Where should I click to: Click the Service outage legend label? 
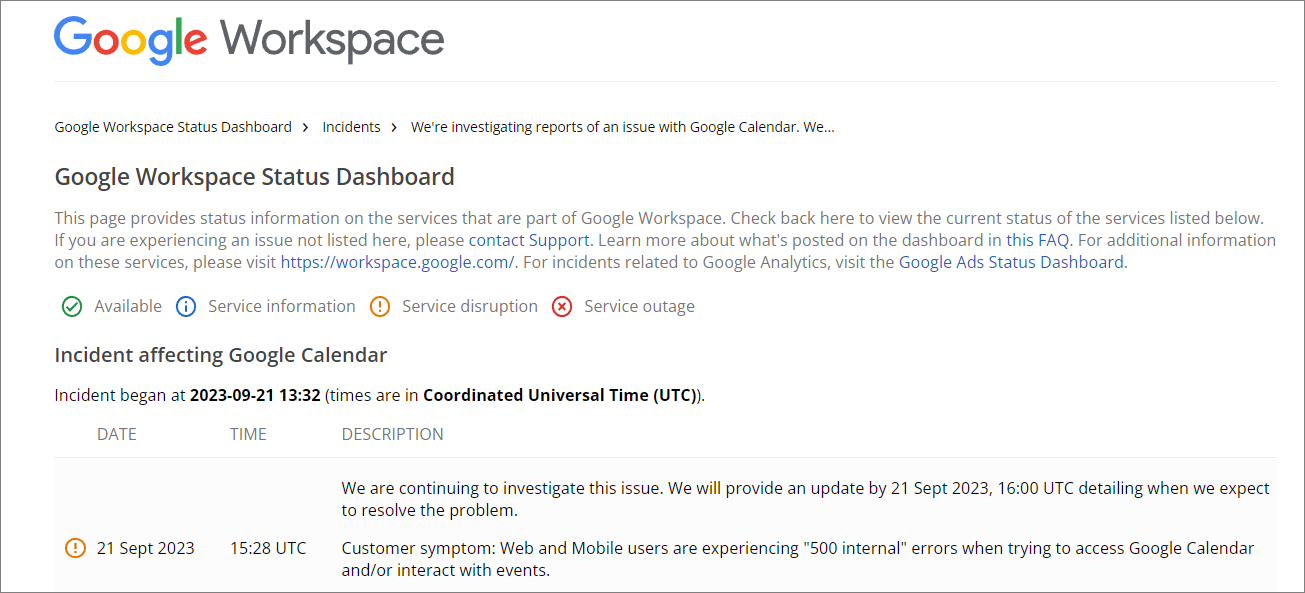click(640, 306)
